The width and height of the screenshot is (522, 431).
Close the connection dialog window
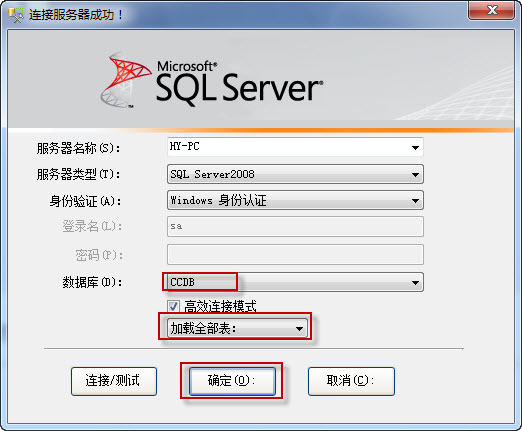[x=492, y=10]
